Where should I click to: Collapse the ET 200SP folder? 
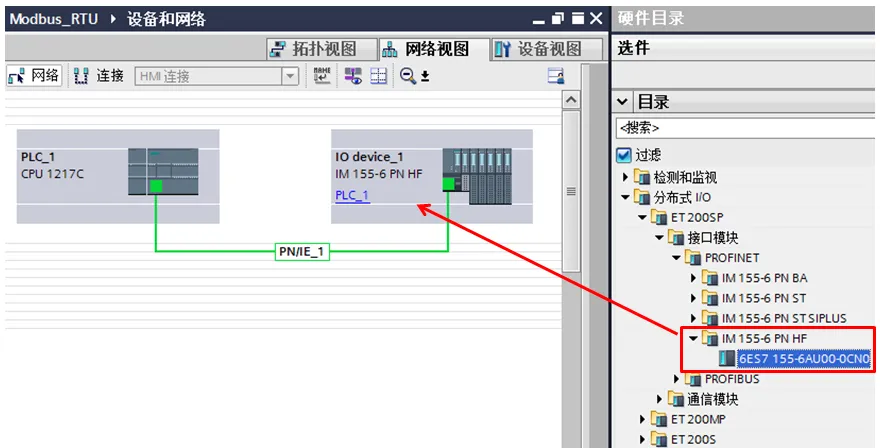click(x=643, y=218)
